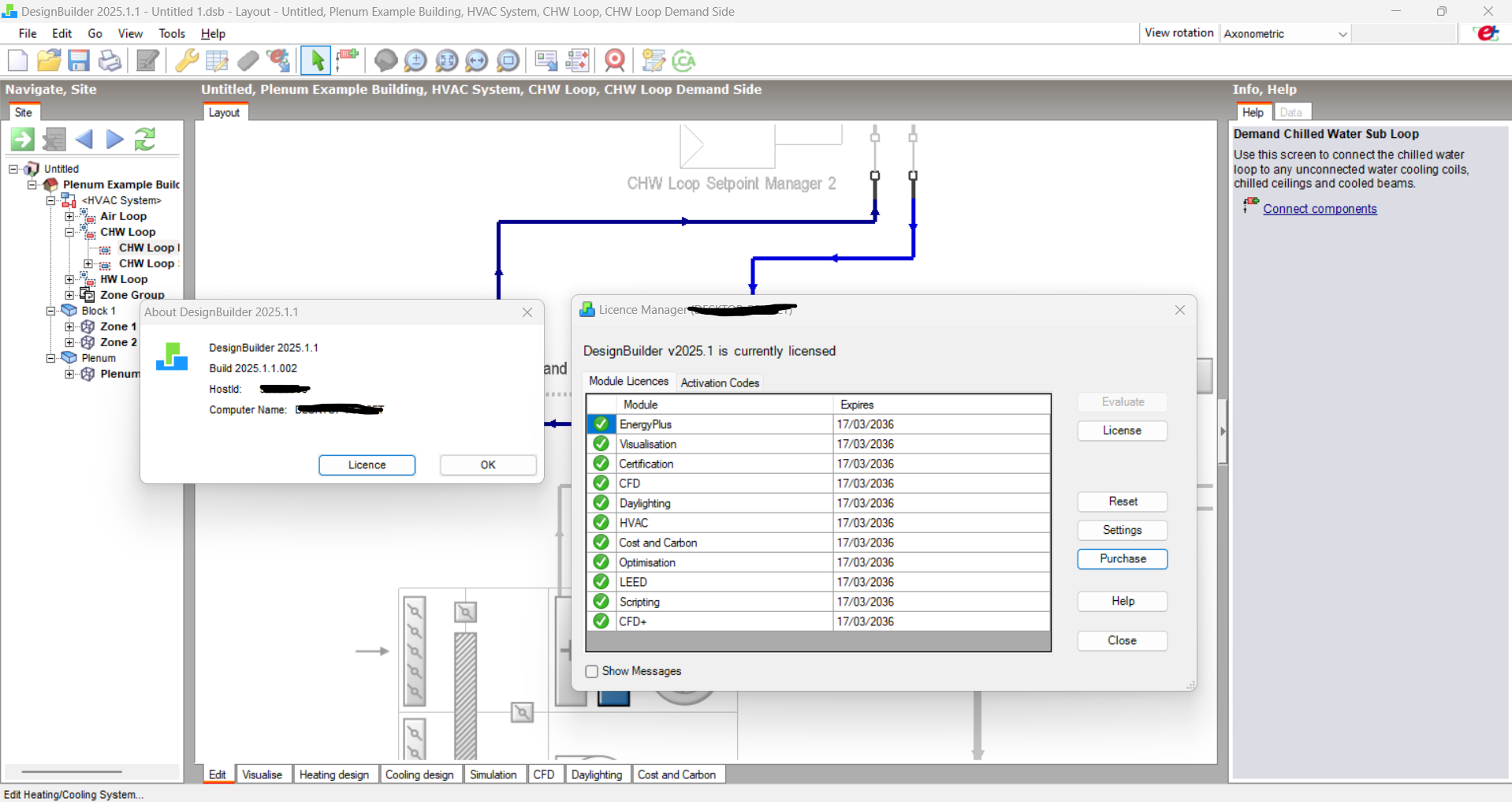This screenshot has height=802, width=1512.
Task: Switch to the Data tab in Info panel
Action: pos(1291,112)
